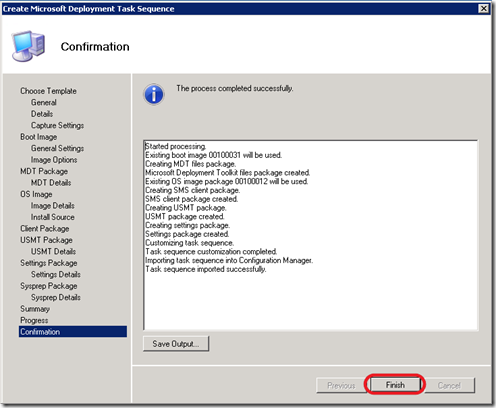The height and width of the screenshot is (408, 496).
Task: Select Sysprep Package step
Action: click(x=49, y=286)
